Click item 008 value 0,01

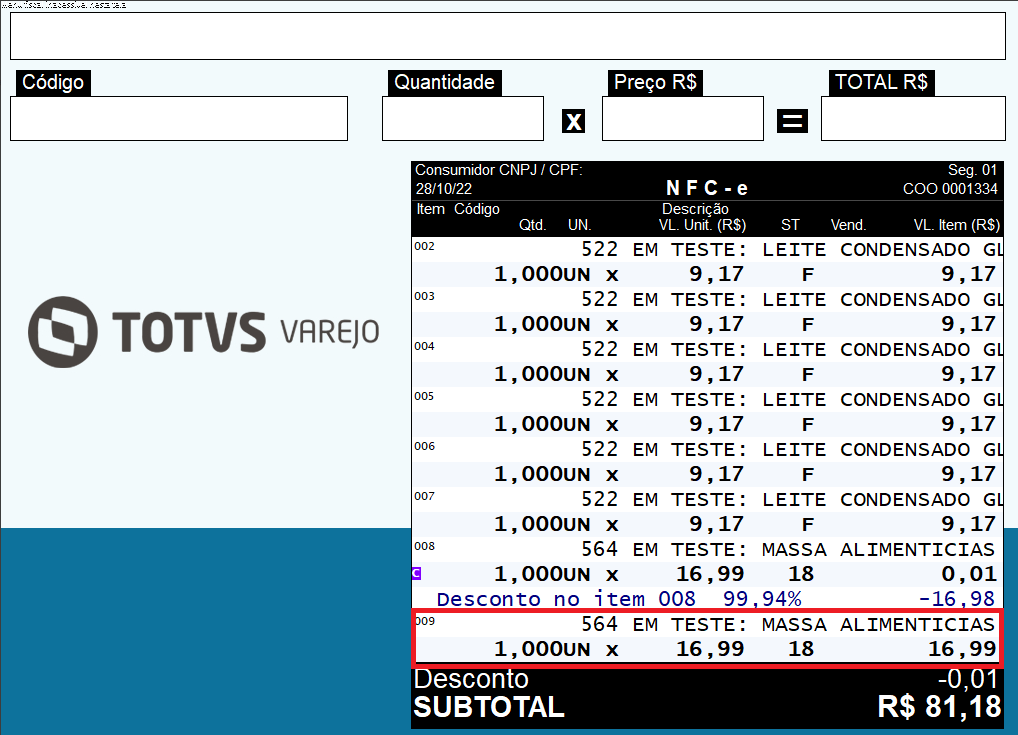tap(969, 574)
